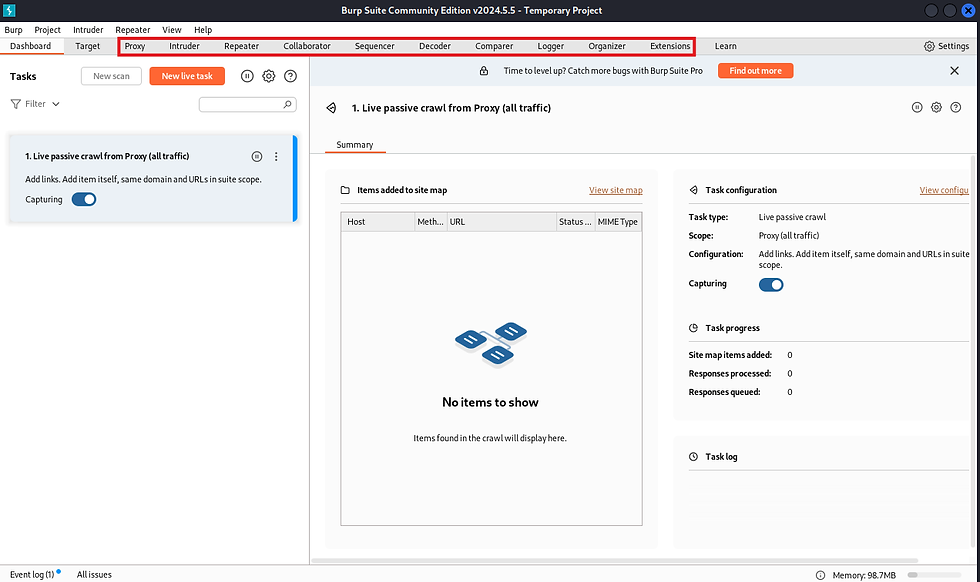Expand the Filter dropdown chevron

(x=56, y=104)
